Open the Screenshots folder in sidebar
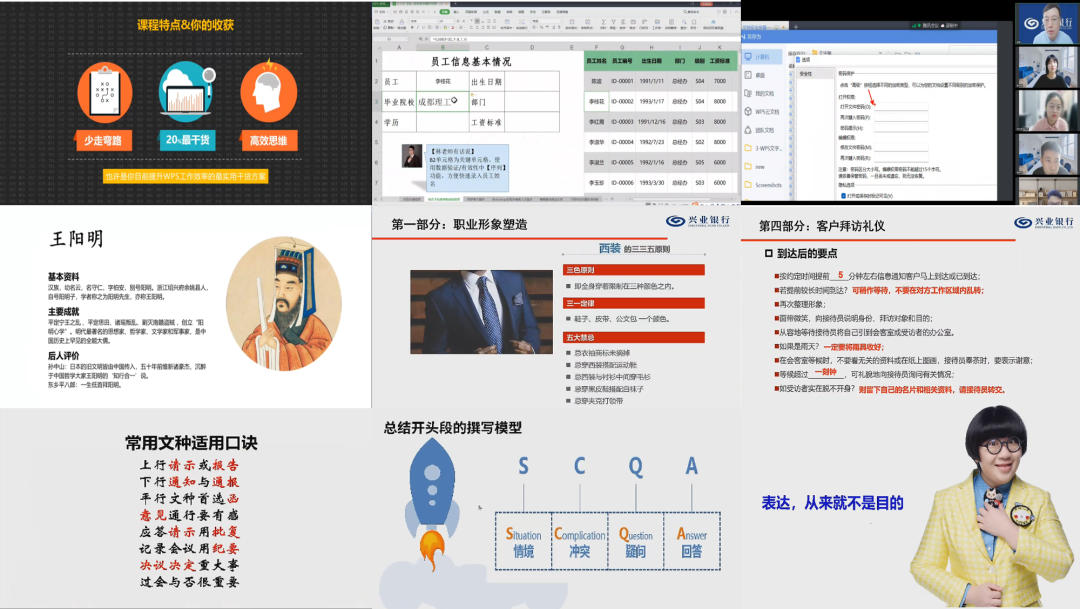1080x609 pixels. coord(768,185)
